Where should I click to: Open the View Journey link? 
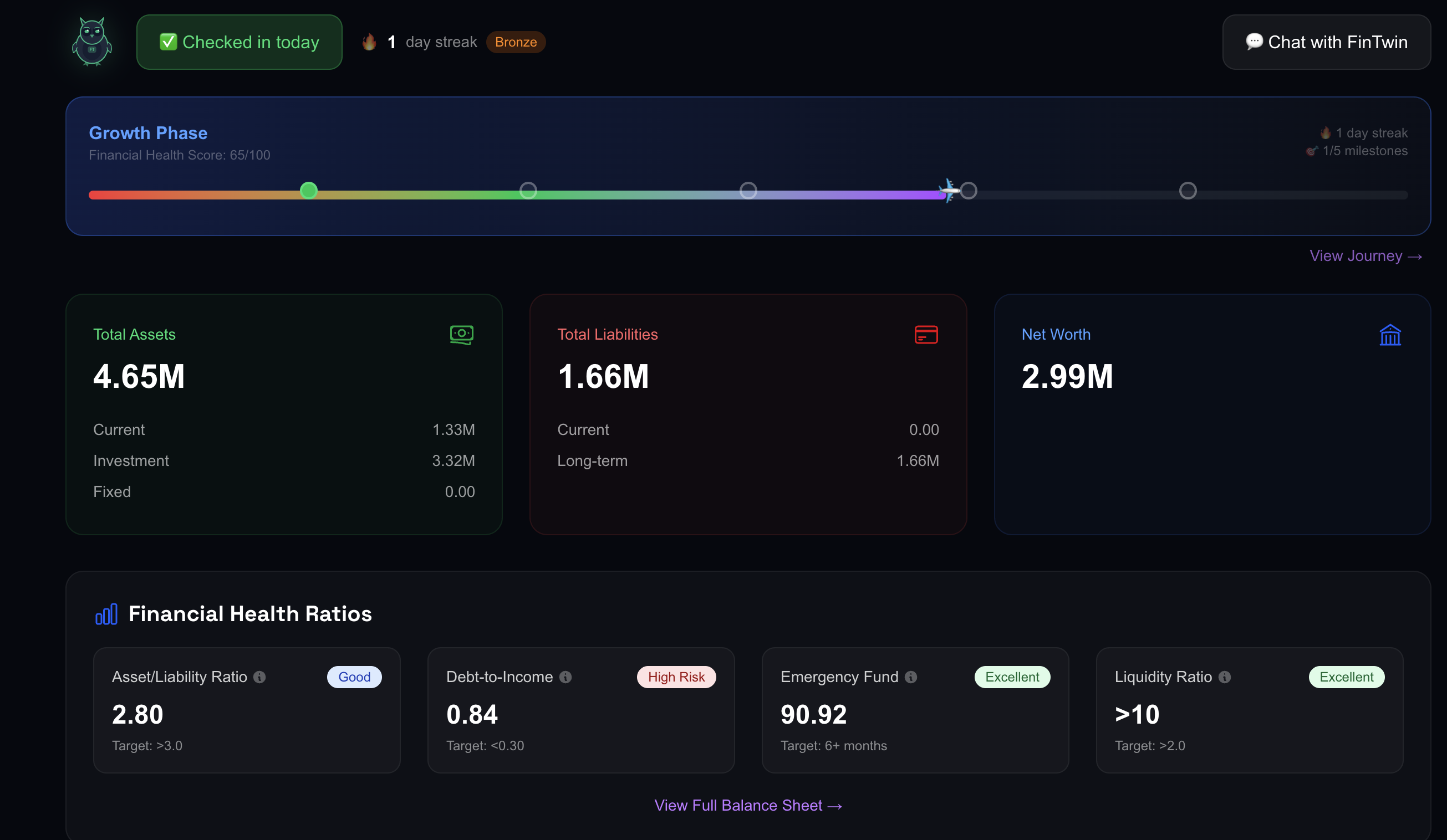(1365, 256)
